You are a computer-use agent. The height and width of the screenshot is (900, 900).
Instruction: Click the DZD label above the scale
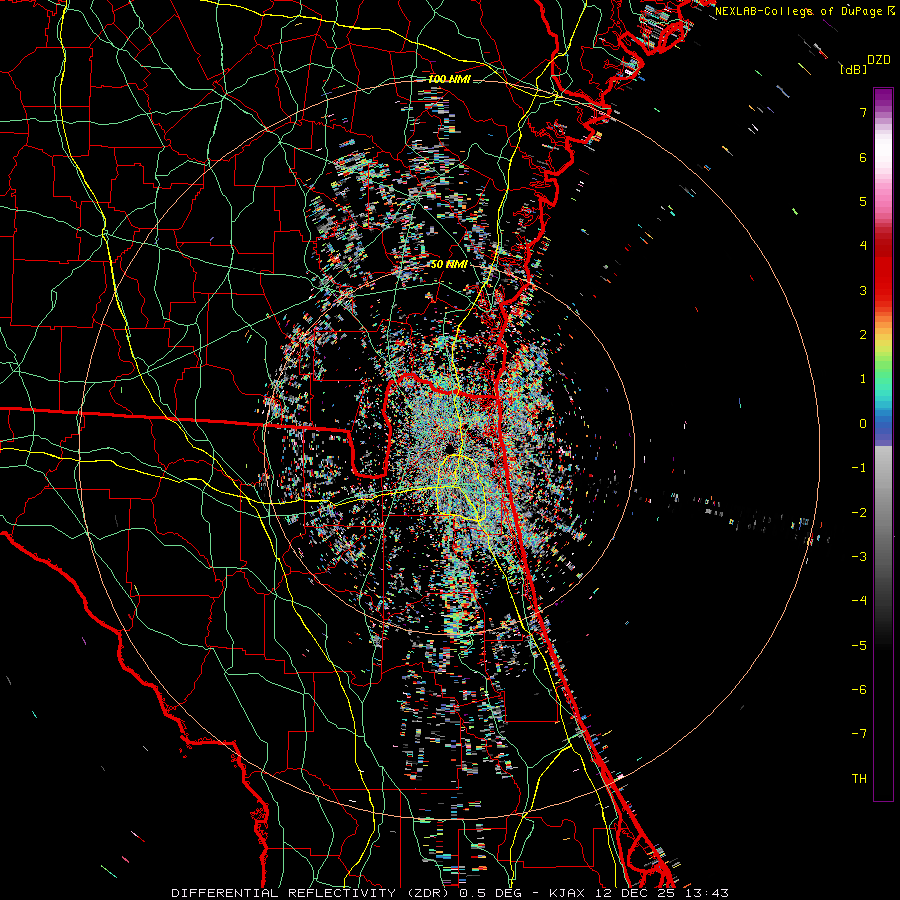(x=879, y=60)
